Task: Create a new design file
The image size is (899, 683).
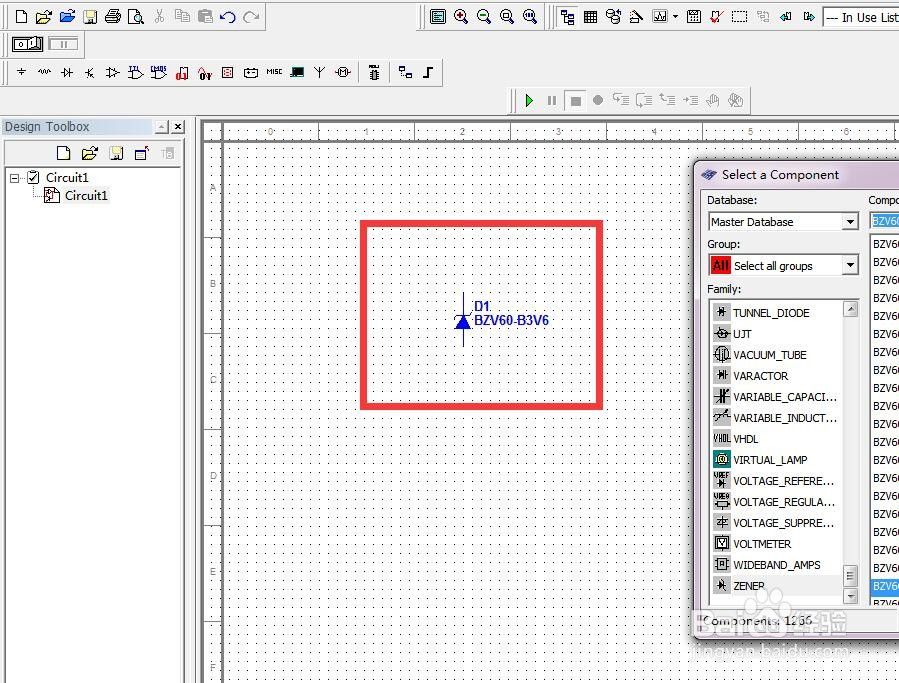Action: pos(21,17)
